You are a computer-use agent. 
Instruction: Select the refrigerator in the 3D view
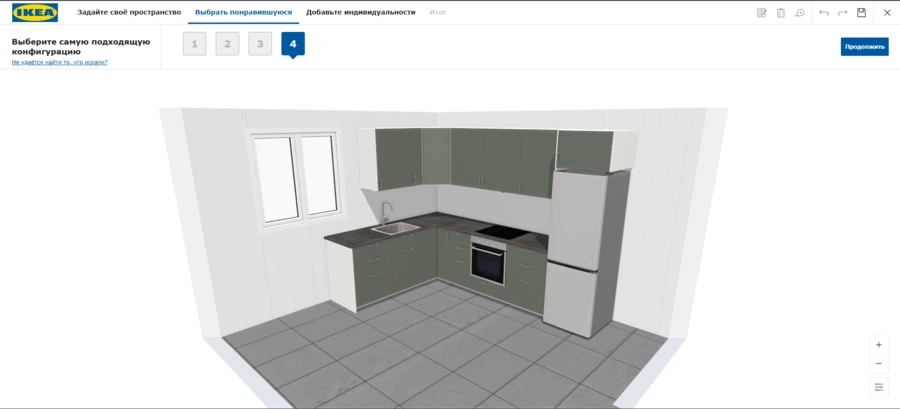point(584,252)
